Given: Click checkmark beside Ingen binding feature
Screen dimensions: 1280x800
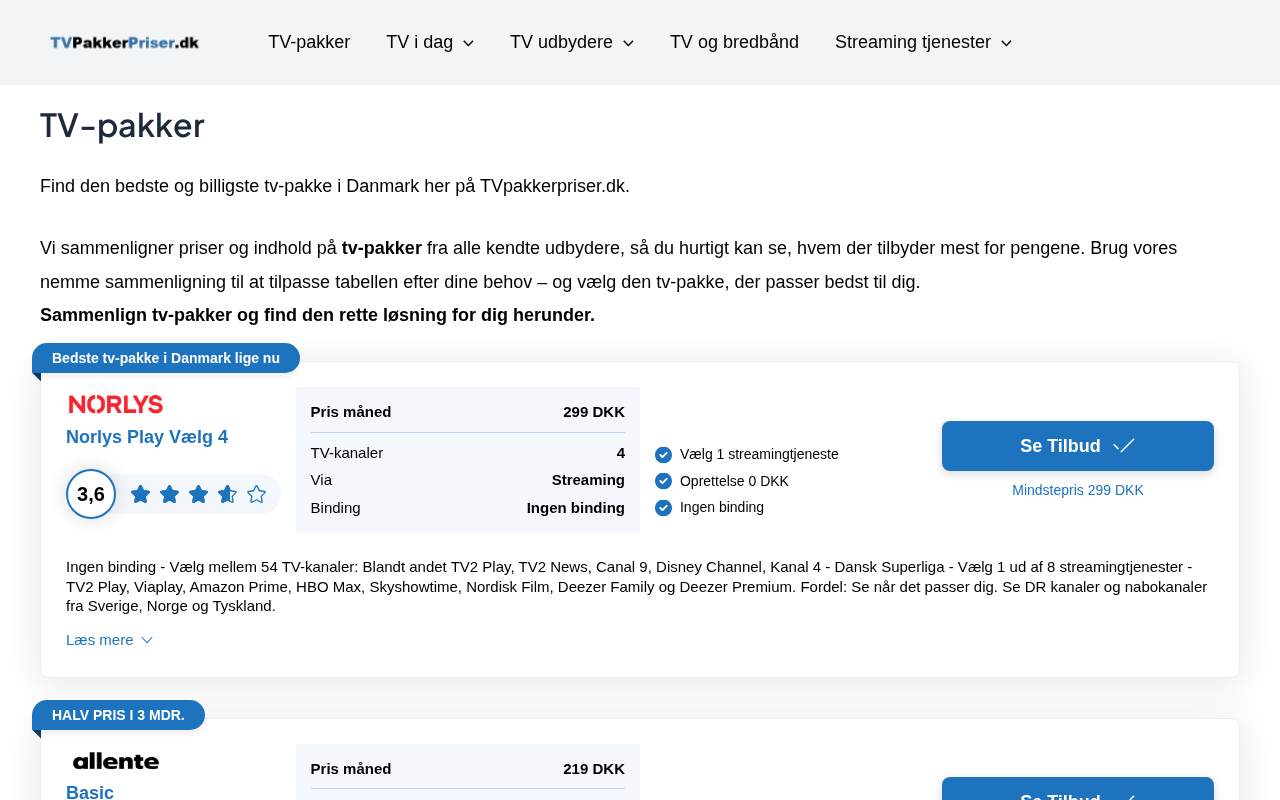Looking at the screenshot, I should point(663,508).
